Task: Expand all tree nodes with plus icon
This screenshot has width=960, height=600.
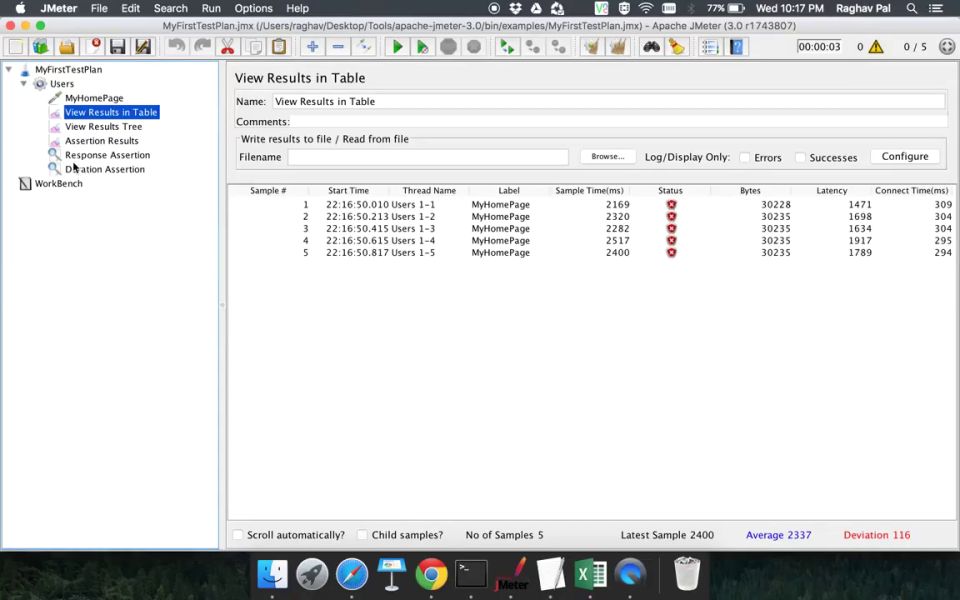Action: 312,47
